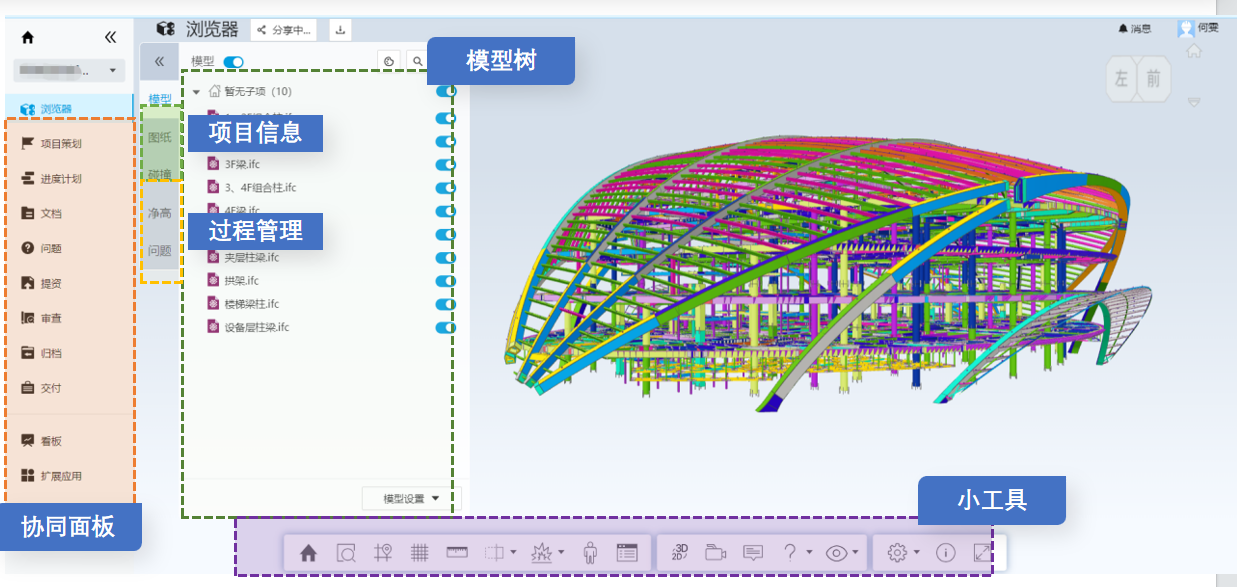The height and width of the screenshot is (587, 1237).
Task: Show the grid overlay tool
Action: click(x=420, y=552)
